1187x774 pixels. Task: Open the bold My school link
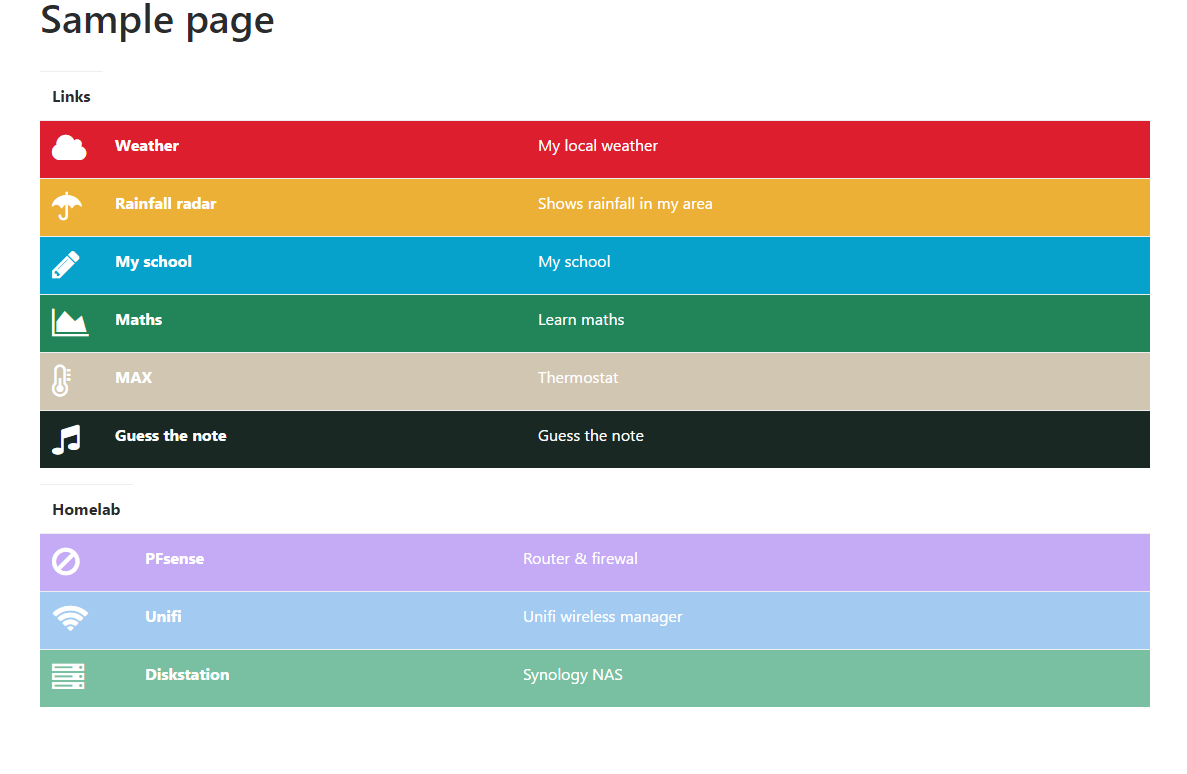[154, 262]
